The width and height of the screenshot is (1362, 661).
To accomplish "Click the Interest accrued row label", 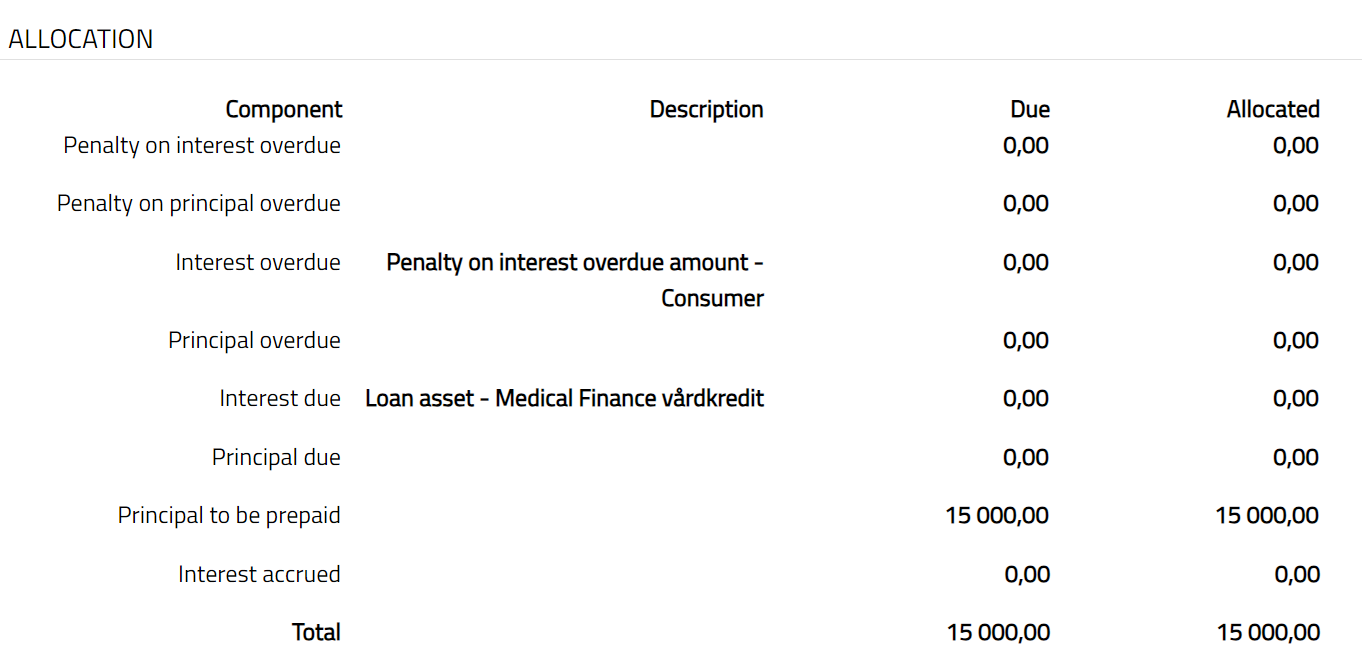I will (x=259, y=574).
